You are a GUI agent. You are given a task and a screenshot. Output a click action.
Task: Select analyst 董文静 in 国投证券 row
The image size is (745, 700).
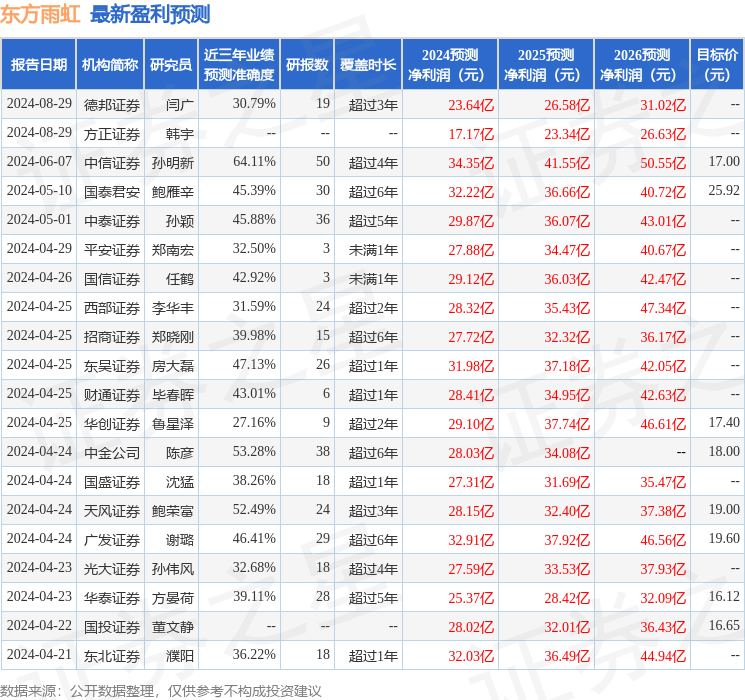(172, 627)
